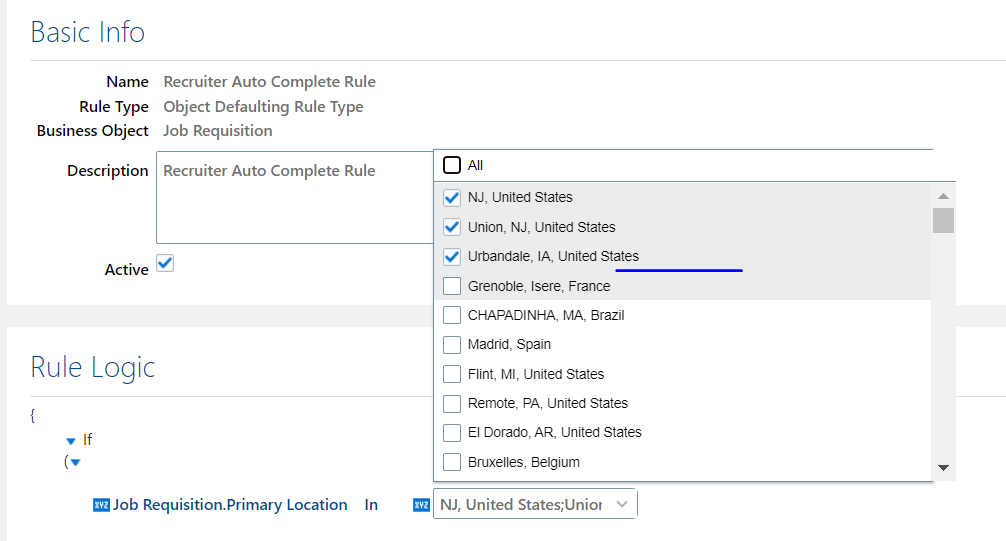The width and height of the screenshot is (1006, 541).
Task: Click Job Requisition business object value
Action: [x=217, y=131]
